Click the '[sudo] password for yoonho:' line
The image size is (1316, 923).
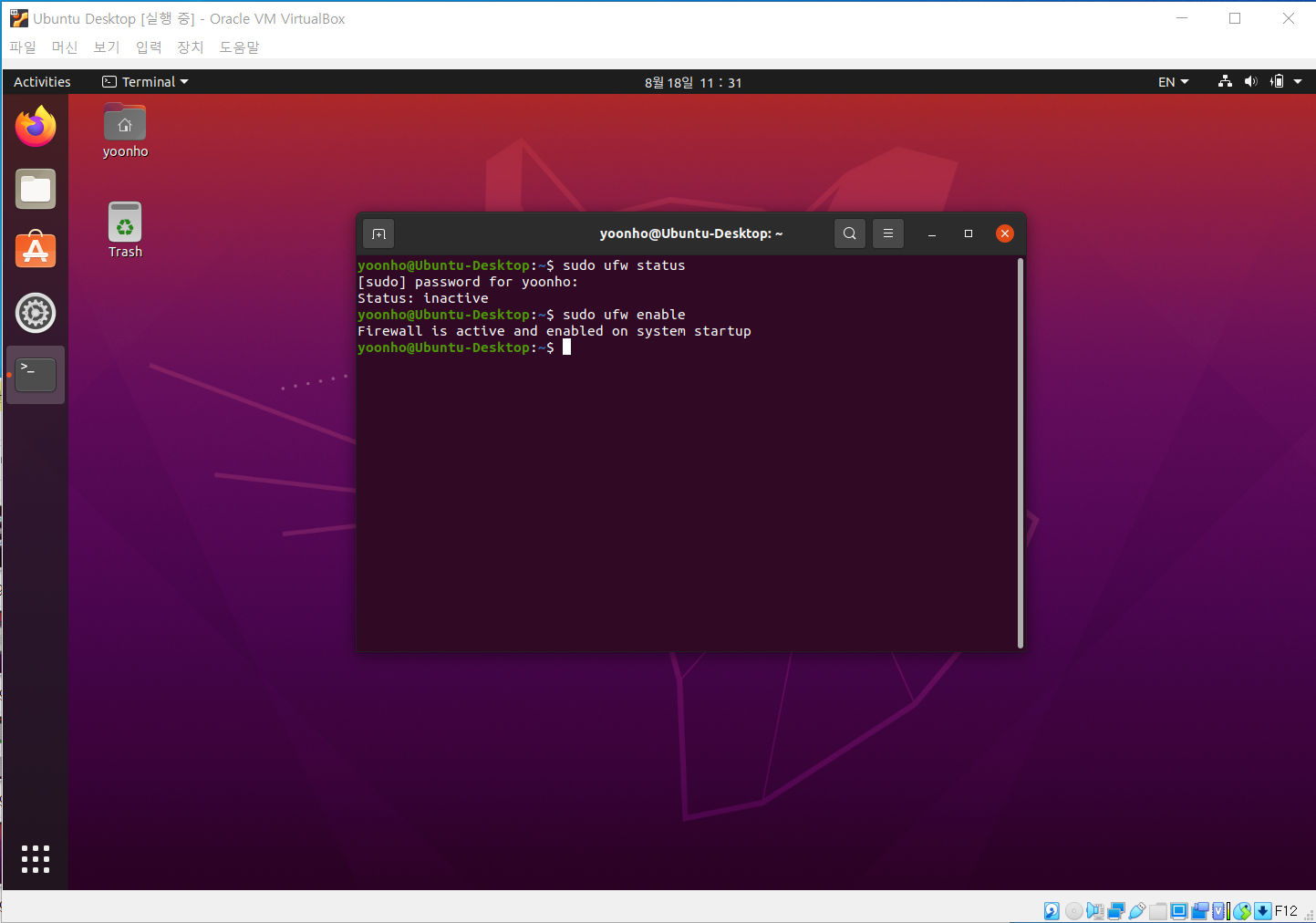point(468,282)
